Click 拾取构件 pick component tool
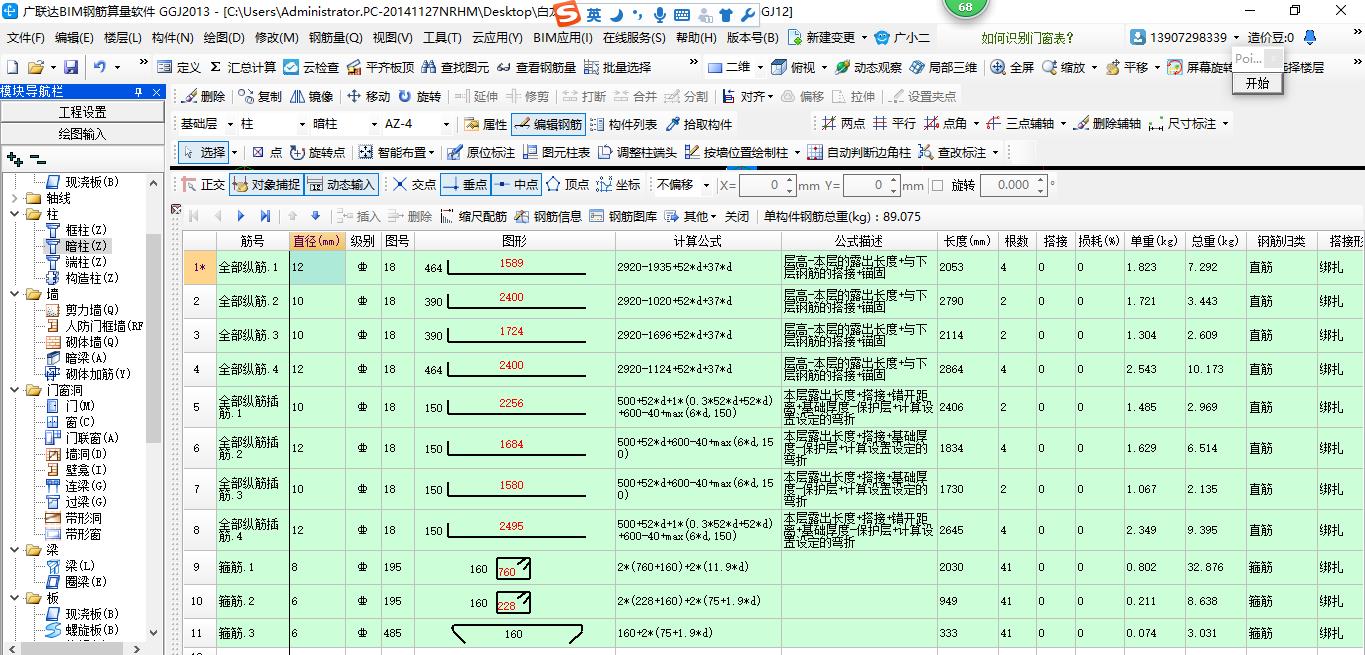This screenshot has width=1365, height=655. [698, 124]
